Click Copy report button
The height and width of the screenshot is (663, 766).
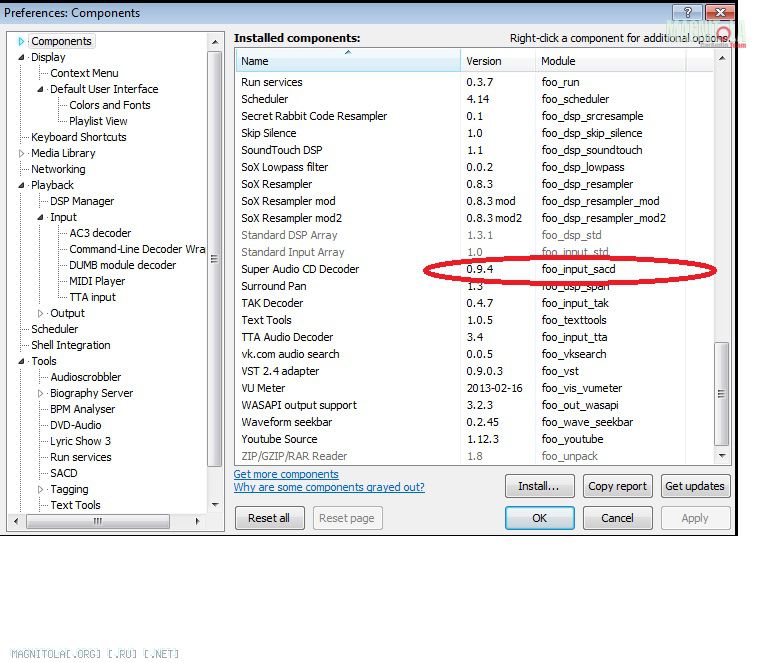pos(617,487)
